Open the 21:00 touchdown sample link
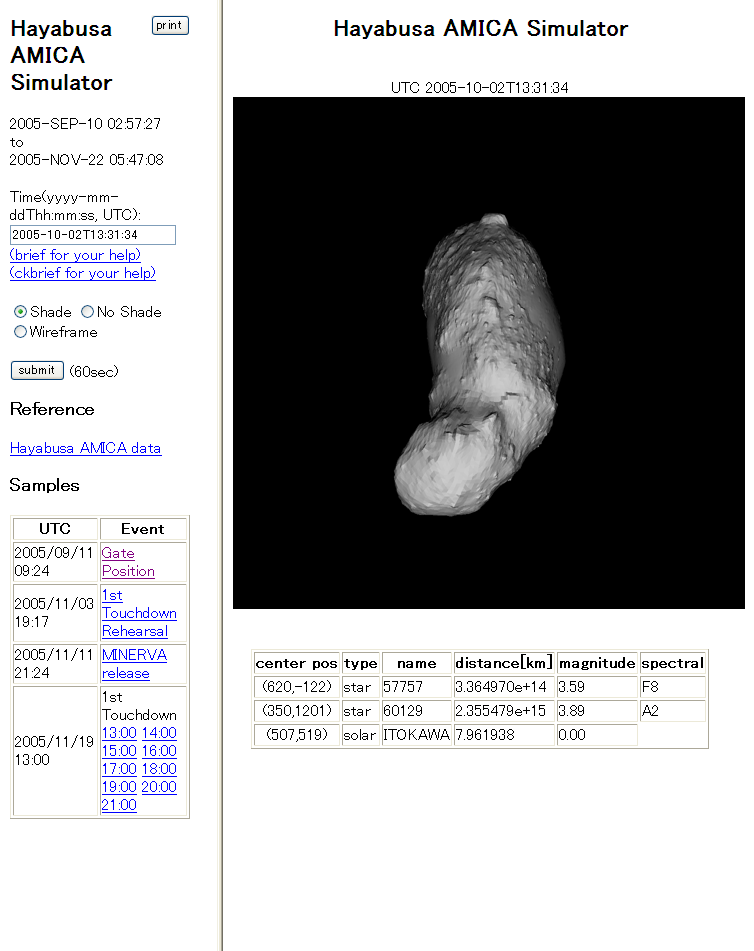Screen dimensions: 754x951 [119, 805]
